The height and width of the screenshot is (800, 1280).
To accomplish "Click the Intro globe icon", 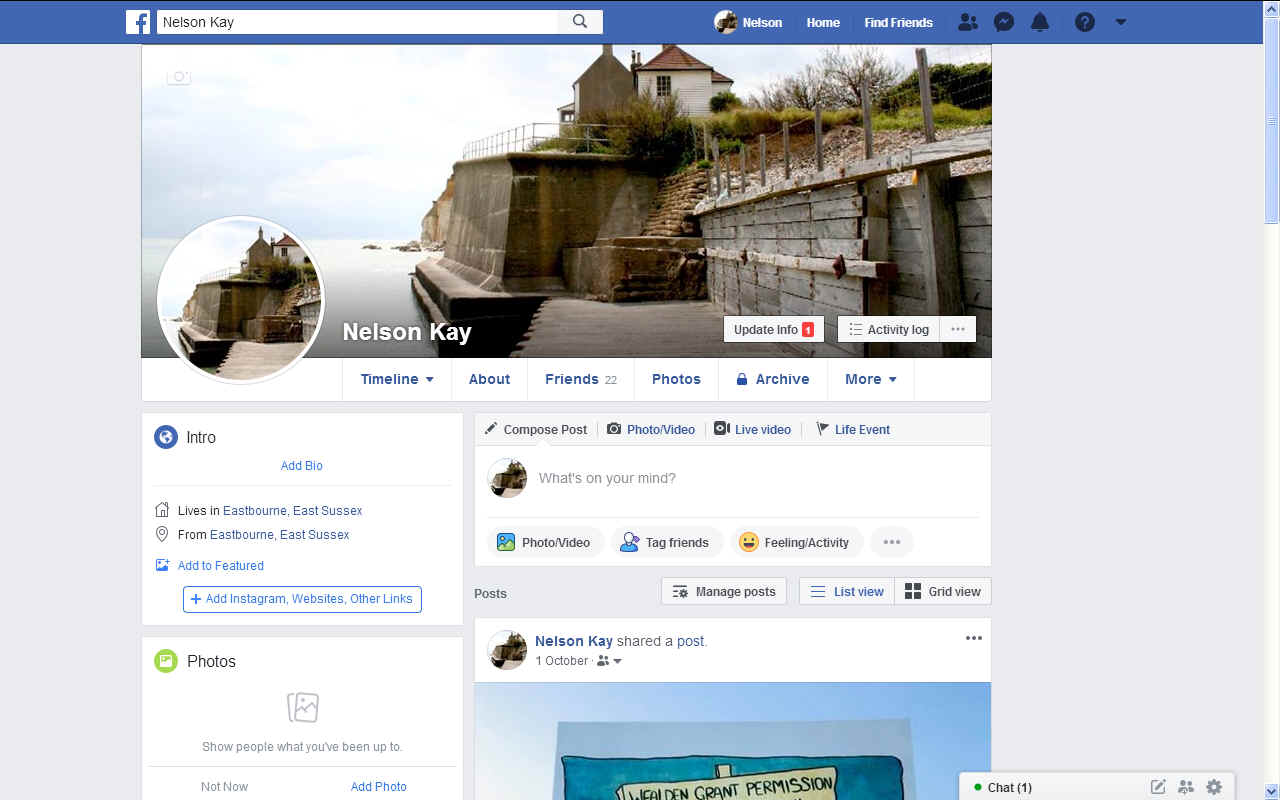I will (166, 437).
